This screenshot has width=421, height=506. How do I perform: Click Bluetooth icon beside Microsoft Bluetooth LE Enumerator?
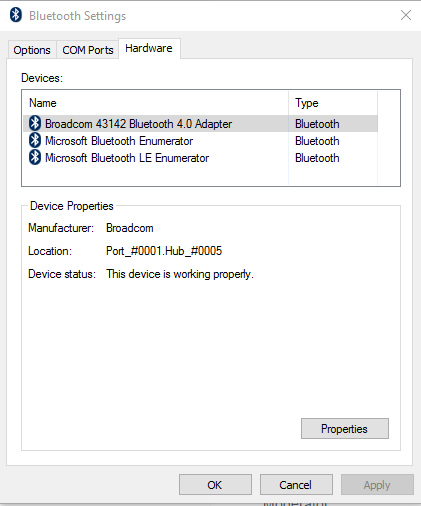pyautogui.click(x=35, y=157)
